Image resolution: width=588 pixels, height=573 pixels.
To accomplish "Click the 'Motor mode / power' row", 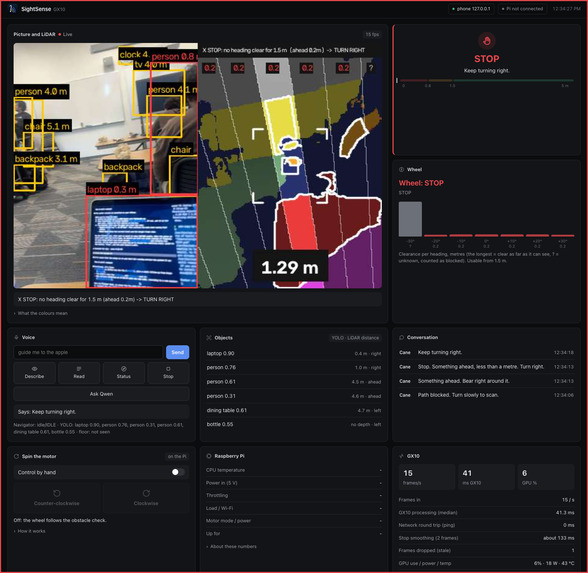I will pos(294,521).
